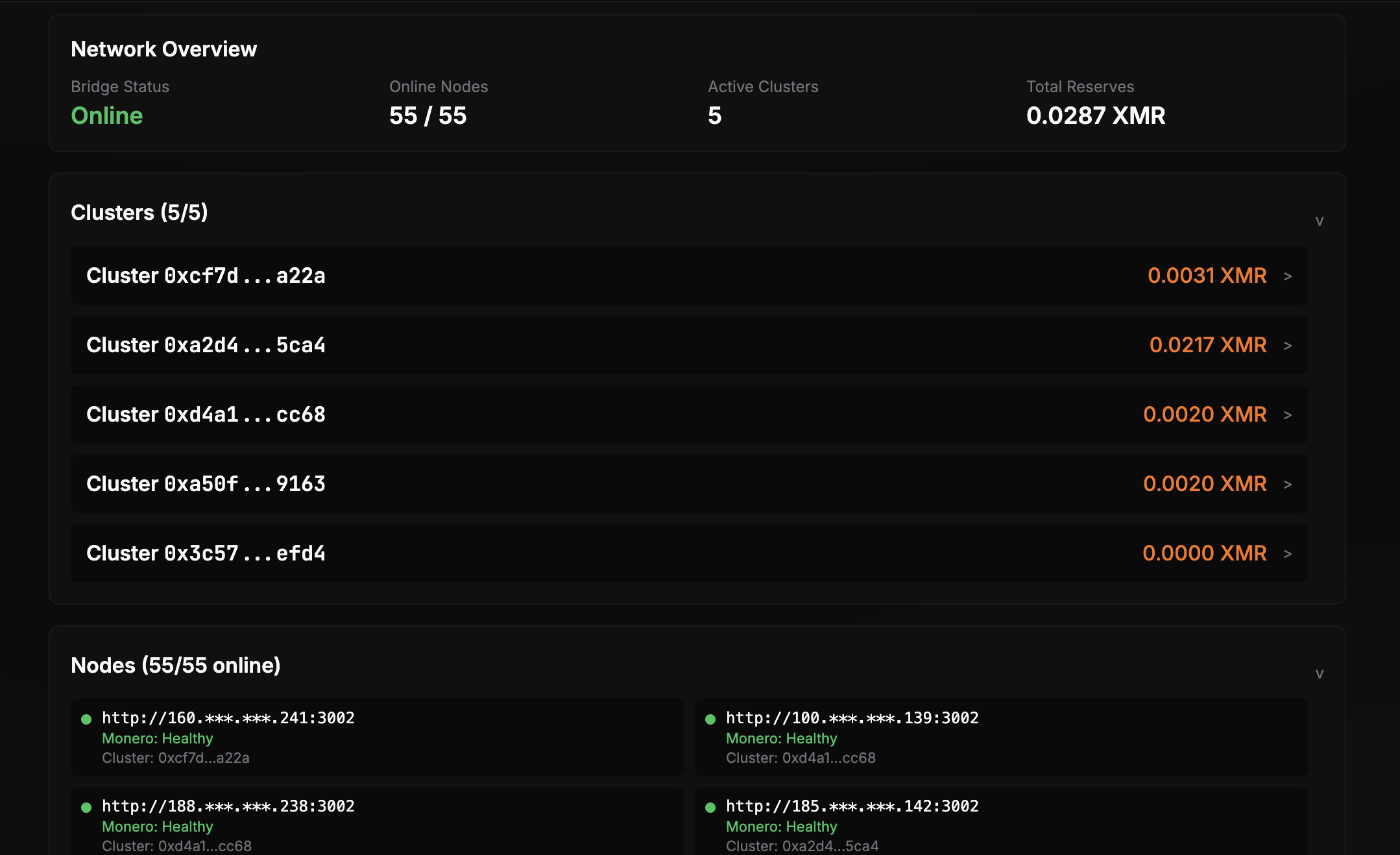Viewport: 1400px width, 855px height.
Task: Click the Nodes (55/55 online) heading
Action: pos(176,666)
